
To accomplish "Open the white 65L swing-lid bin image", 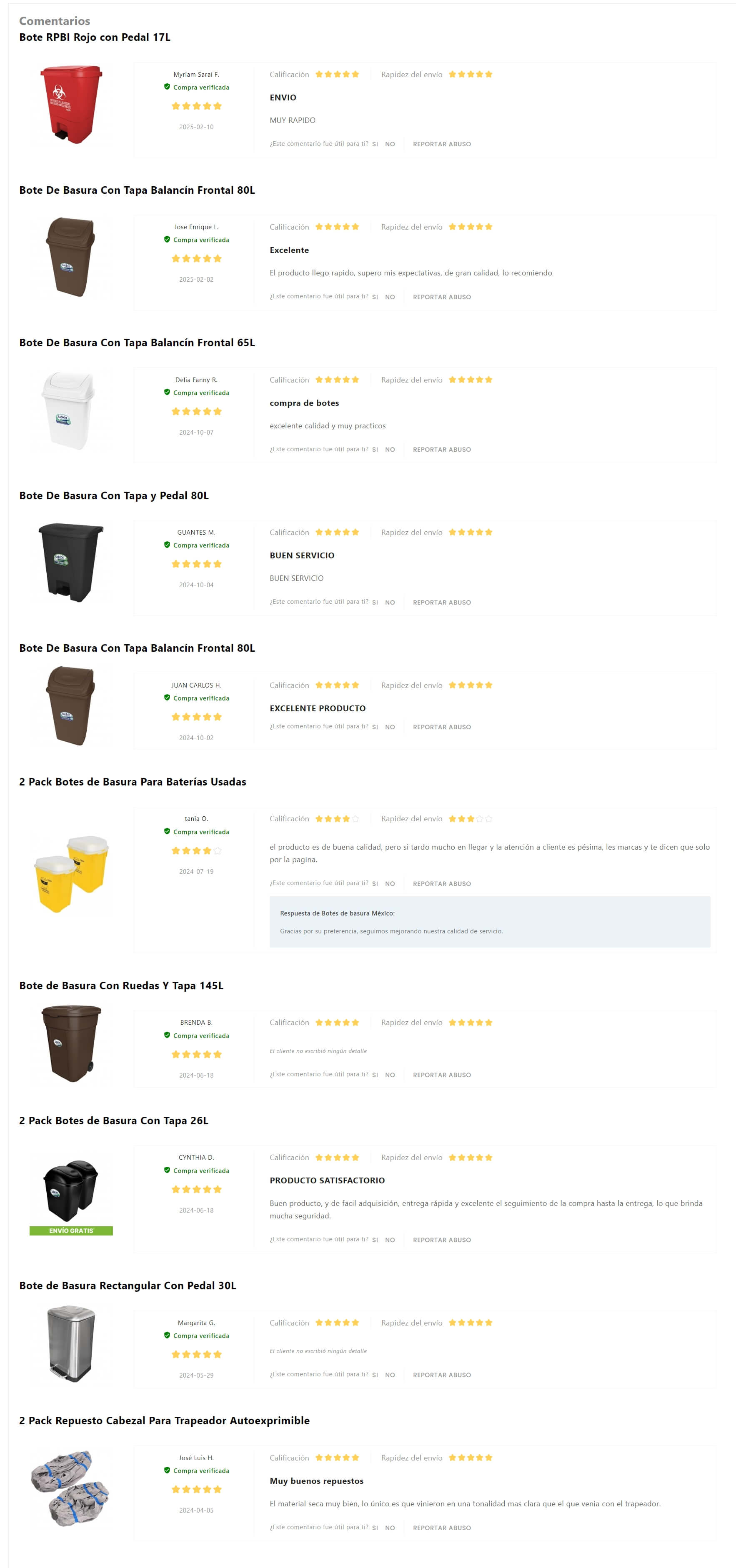I will coord(71,410).
